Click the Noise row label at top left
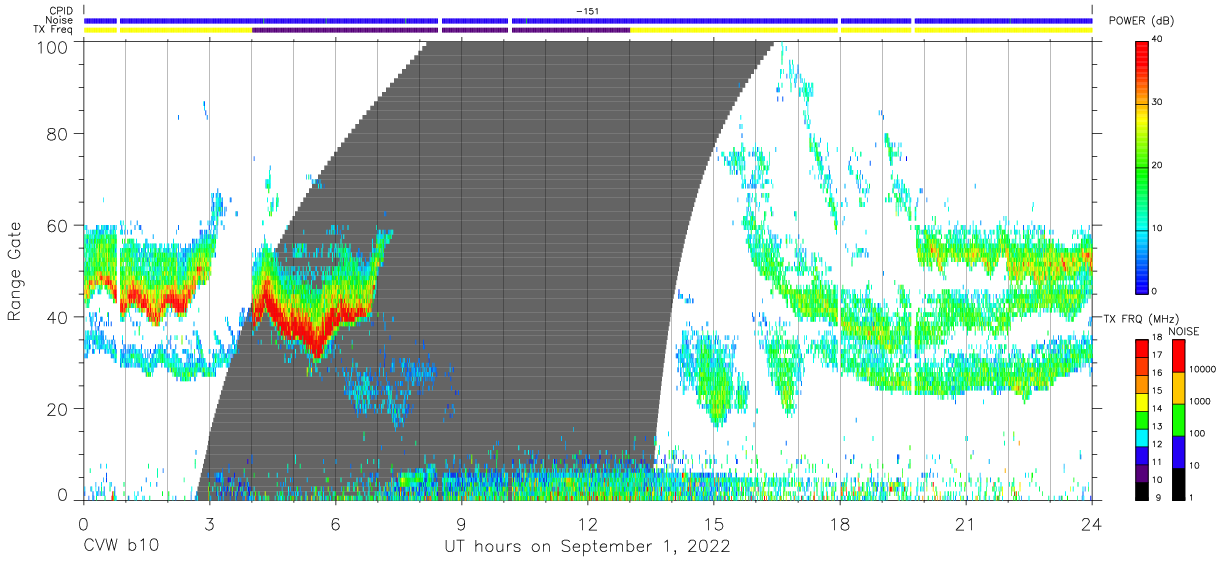Screen dimensions: 1228x567 pos(59,20)
